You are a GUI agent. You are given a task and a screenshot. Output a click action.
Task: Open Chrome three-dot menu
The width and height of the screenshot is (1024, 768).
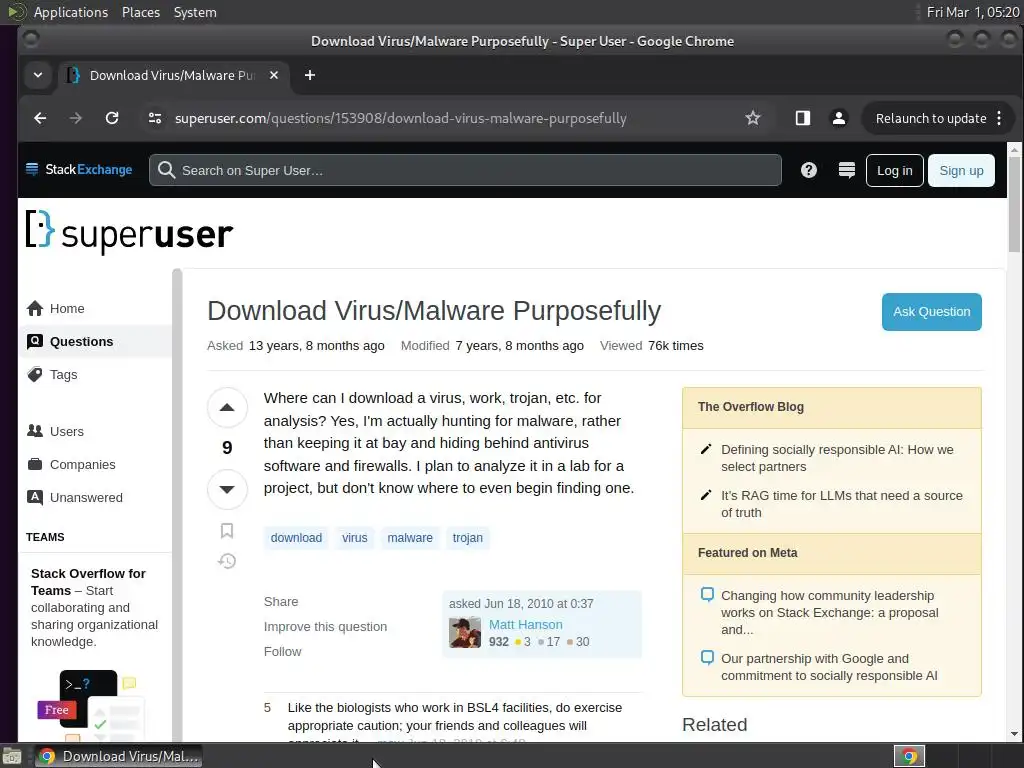coord(999,118)
